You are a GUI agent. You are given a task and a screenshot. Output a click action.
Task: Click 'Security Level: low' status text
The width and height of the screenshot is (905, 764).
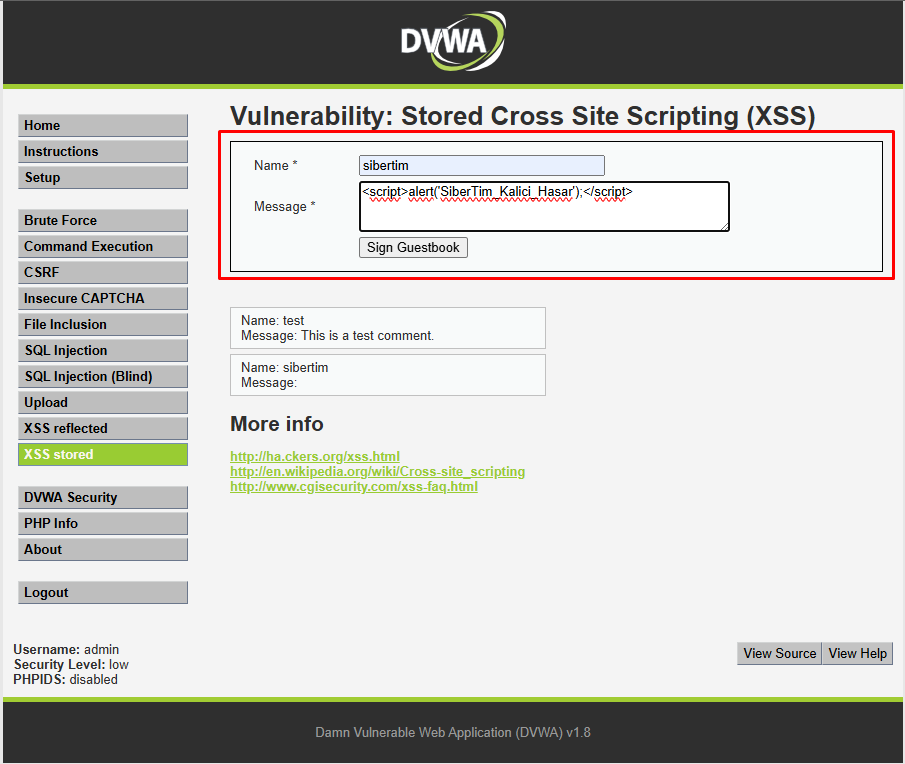(x=71, y=665)
